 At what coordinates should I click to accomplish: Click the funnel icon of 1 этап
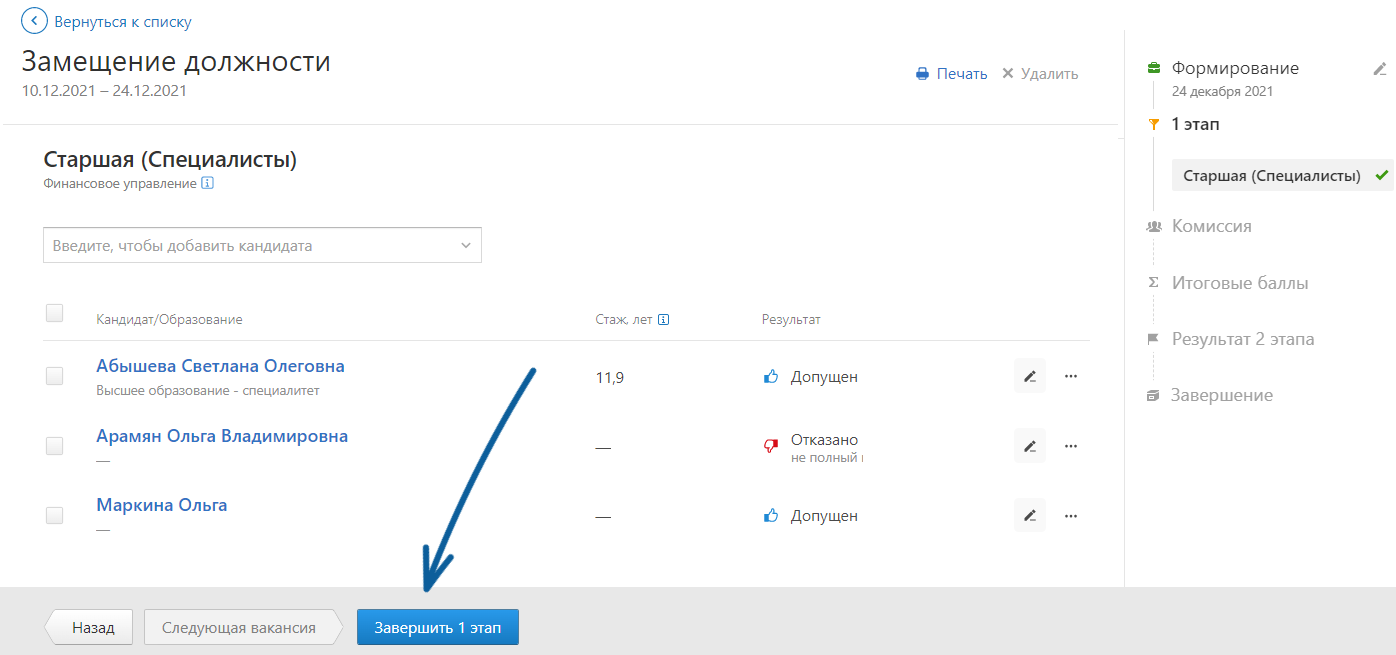(1153, 125)
